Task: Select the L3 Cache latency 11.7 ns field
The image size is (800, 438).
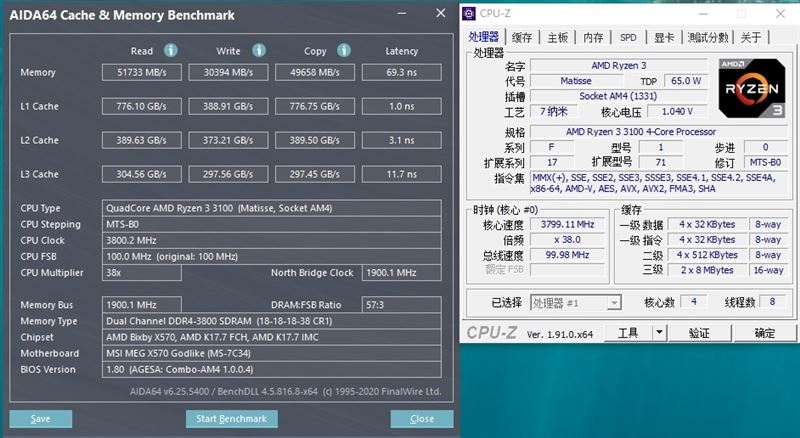Action: 402,174
